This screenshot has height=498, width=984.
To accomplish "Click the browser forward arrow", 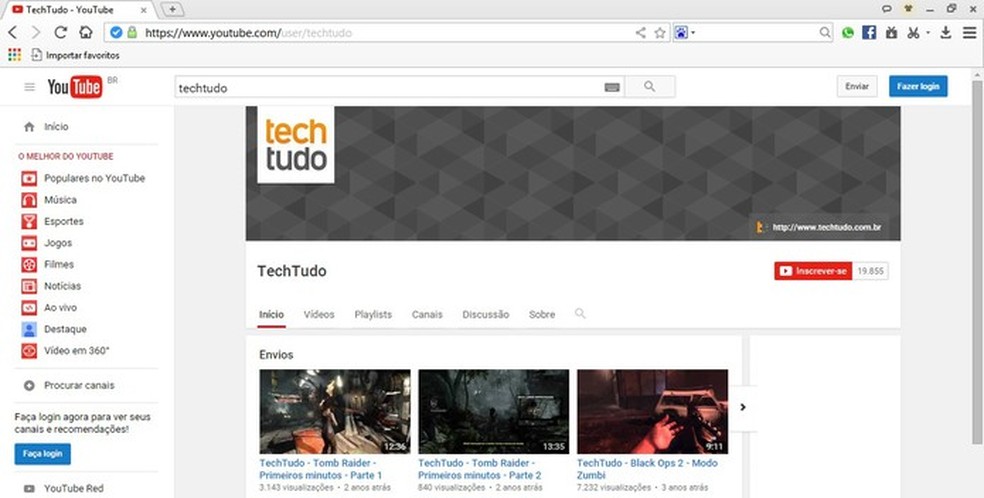I will [36, 33].
